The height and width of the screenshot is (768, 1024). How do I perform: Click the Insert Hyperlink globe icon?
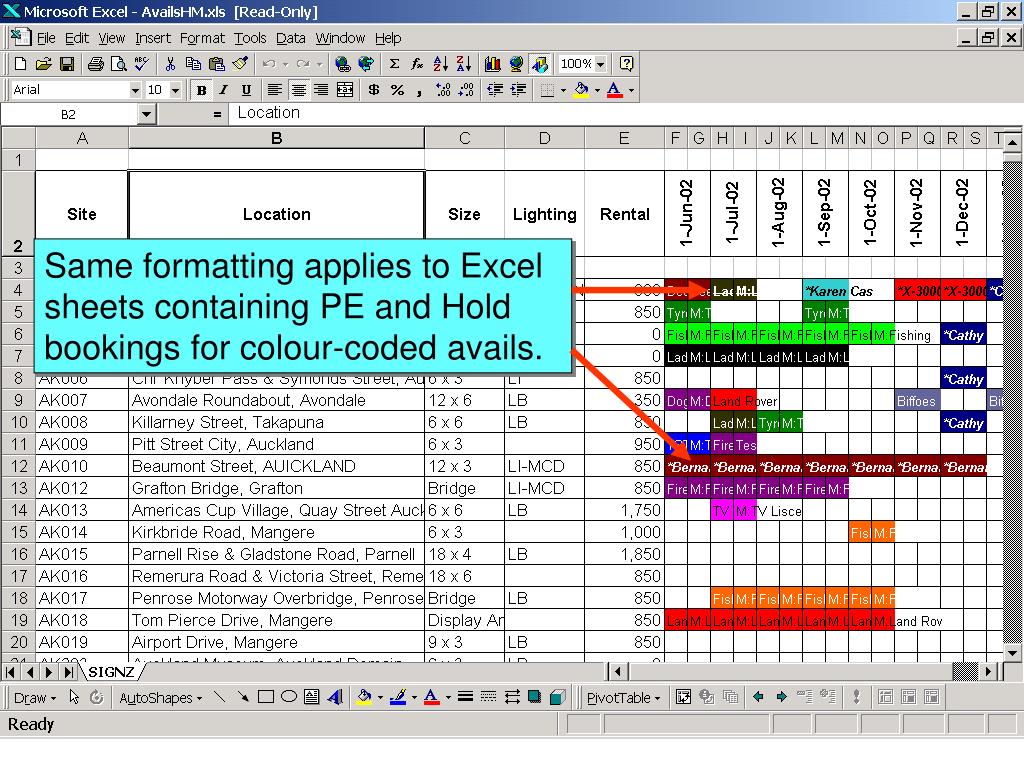[342, 64]
